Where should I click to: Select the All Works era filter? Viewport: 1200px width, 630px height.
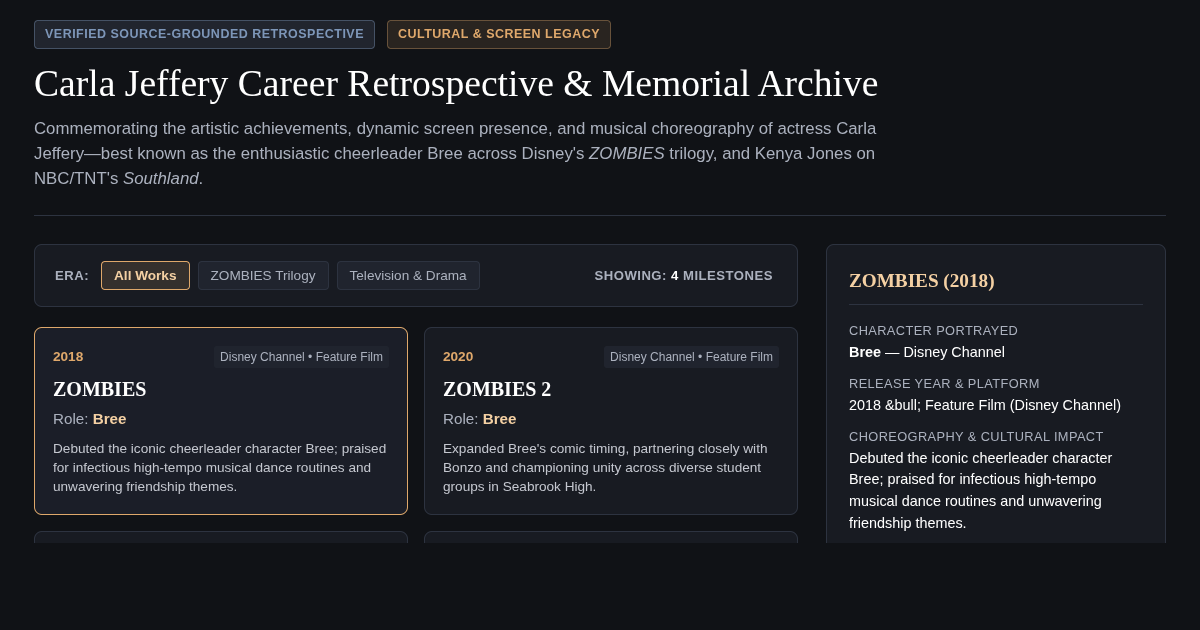click(x=145, y=275)
